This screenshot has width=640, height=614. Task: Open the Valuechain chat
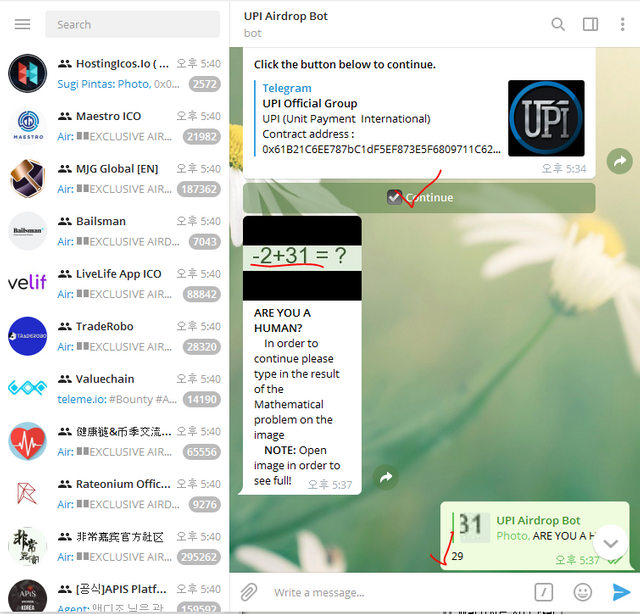pyautogui.click(x=115, y=389)
